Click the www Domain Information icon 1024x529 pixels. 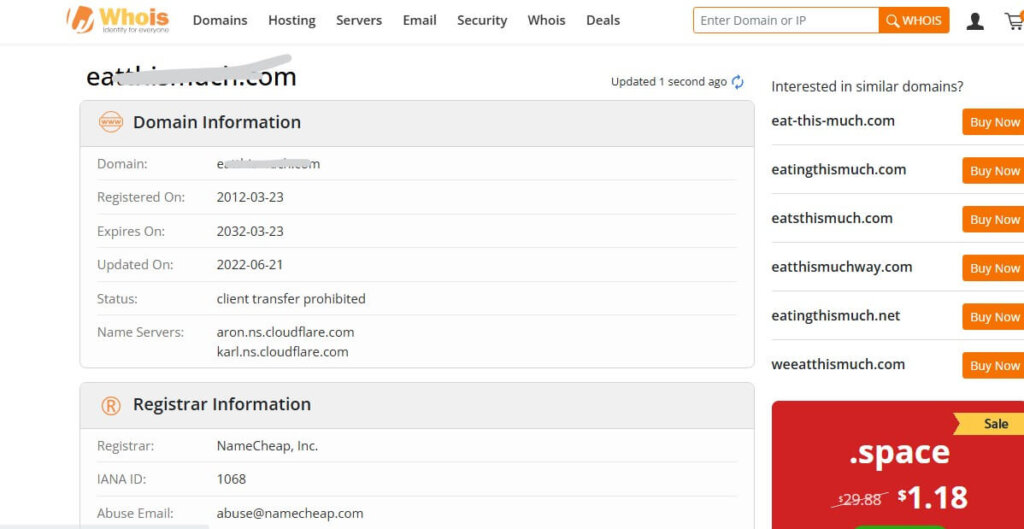click(110, 122)
